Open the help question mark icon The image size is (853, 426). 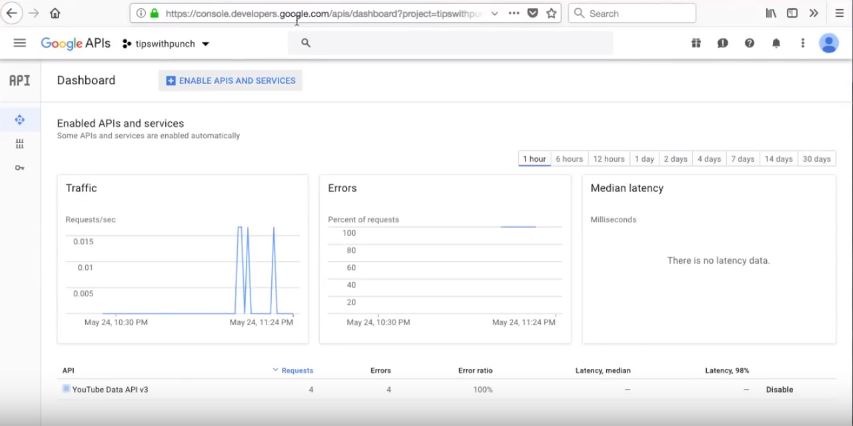[749, 43]
